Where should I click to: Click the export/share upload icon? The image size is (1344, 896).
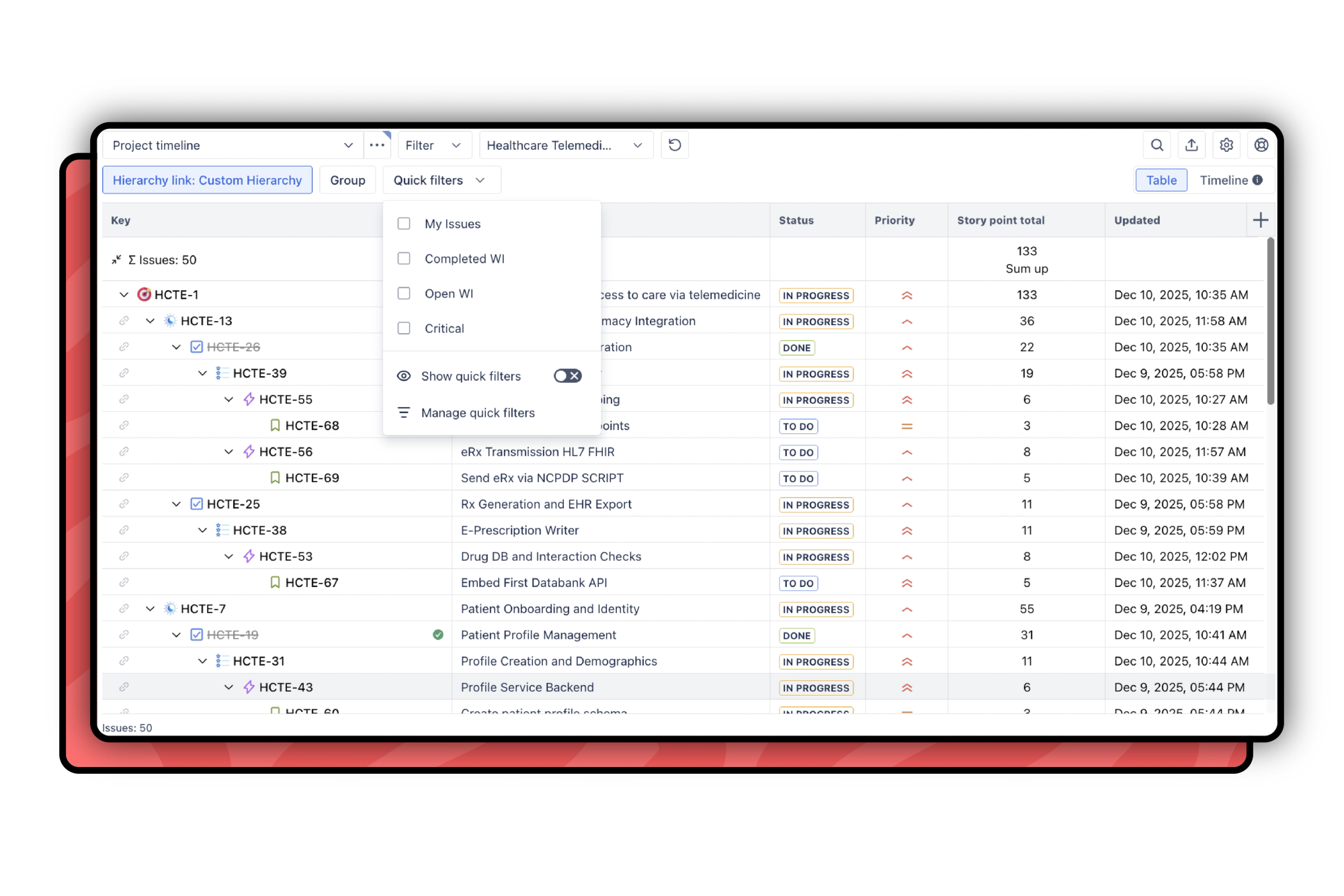(1191, 145)
